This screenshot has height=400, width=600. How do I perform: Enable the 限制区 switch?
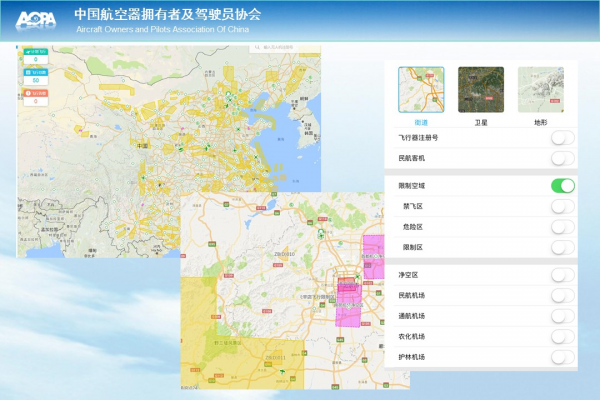click(x=562, y=247)
